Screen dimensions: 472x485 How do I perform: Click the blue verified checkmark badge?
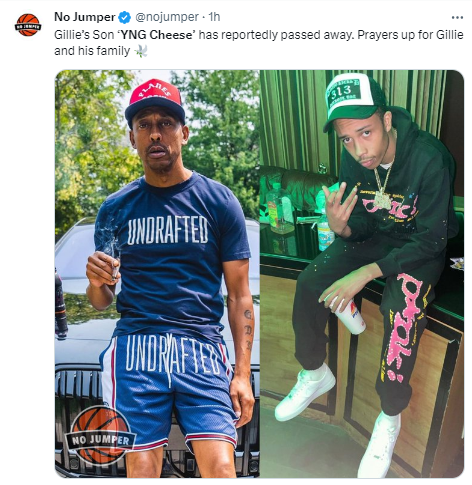(125, 17)
